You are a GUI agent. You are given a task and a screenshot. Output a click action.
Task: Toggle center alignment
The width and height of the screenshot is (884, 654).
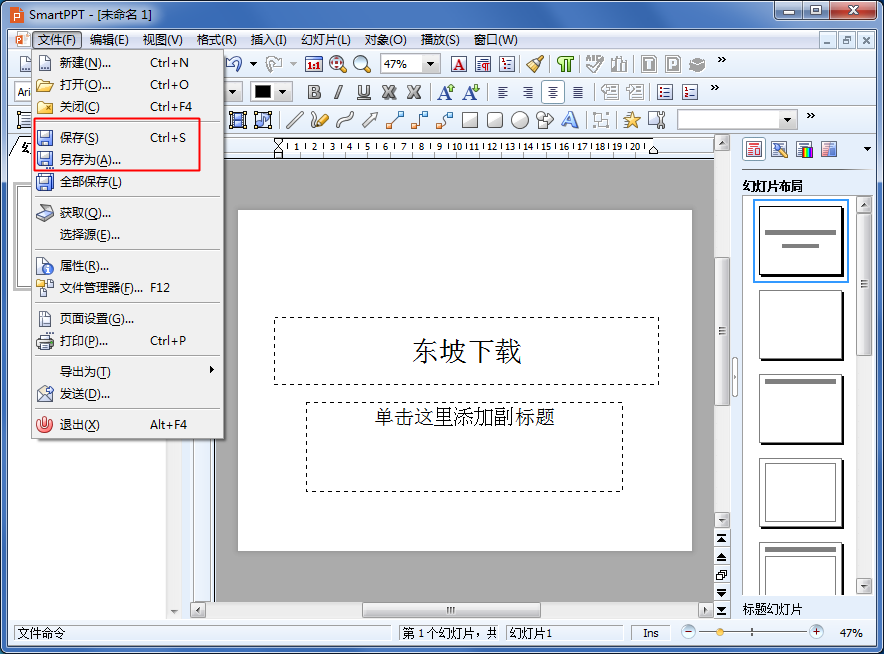[x=553, y=92]
